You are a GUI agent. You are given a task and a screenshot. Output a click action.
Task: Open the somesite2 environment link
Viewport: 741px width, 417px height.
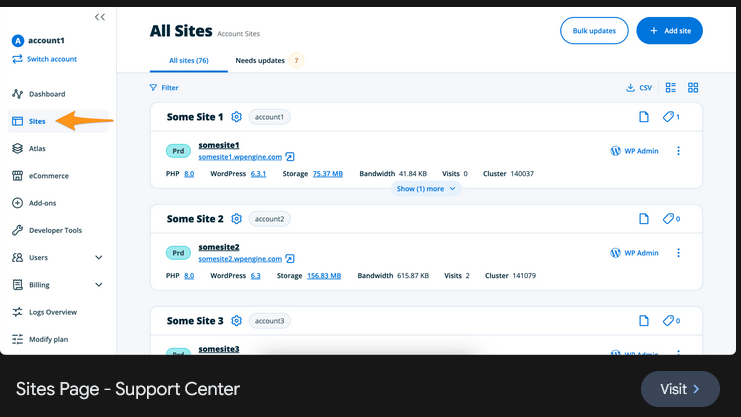click(219, 247)
